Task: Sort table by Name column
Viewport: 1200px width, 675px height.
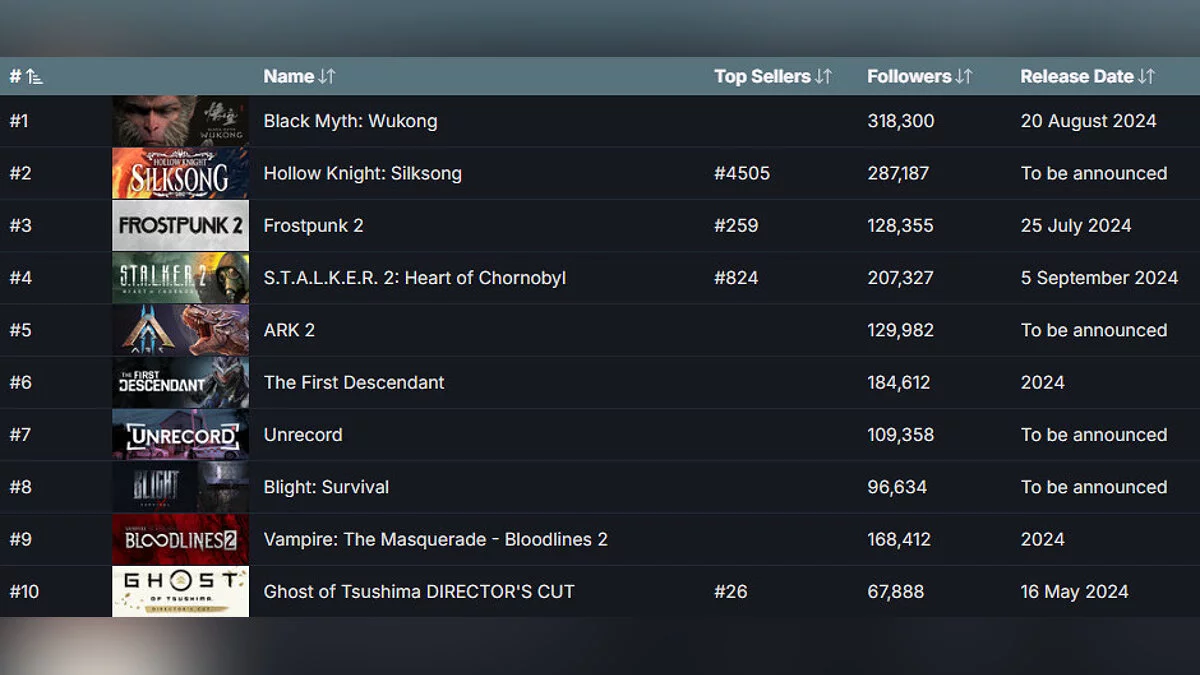Action: click(299, 76)
